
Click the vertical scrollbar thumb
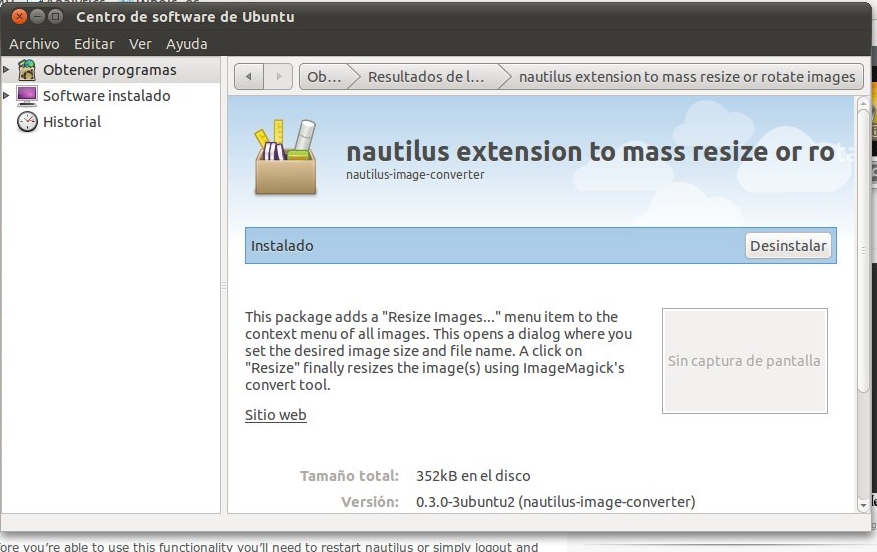[863, 250]
